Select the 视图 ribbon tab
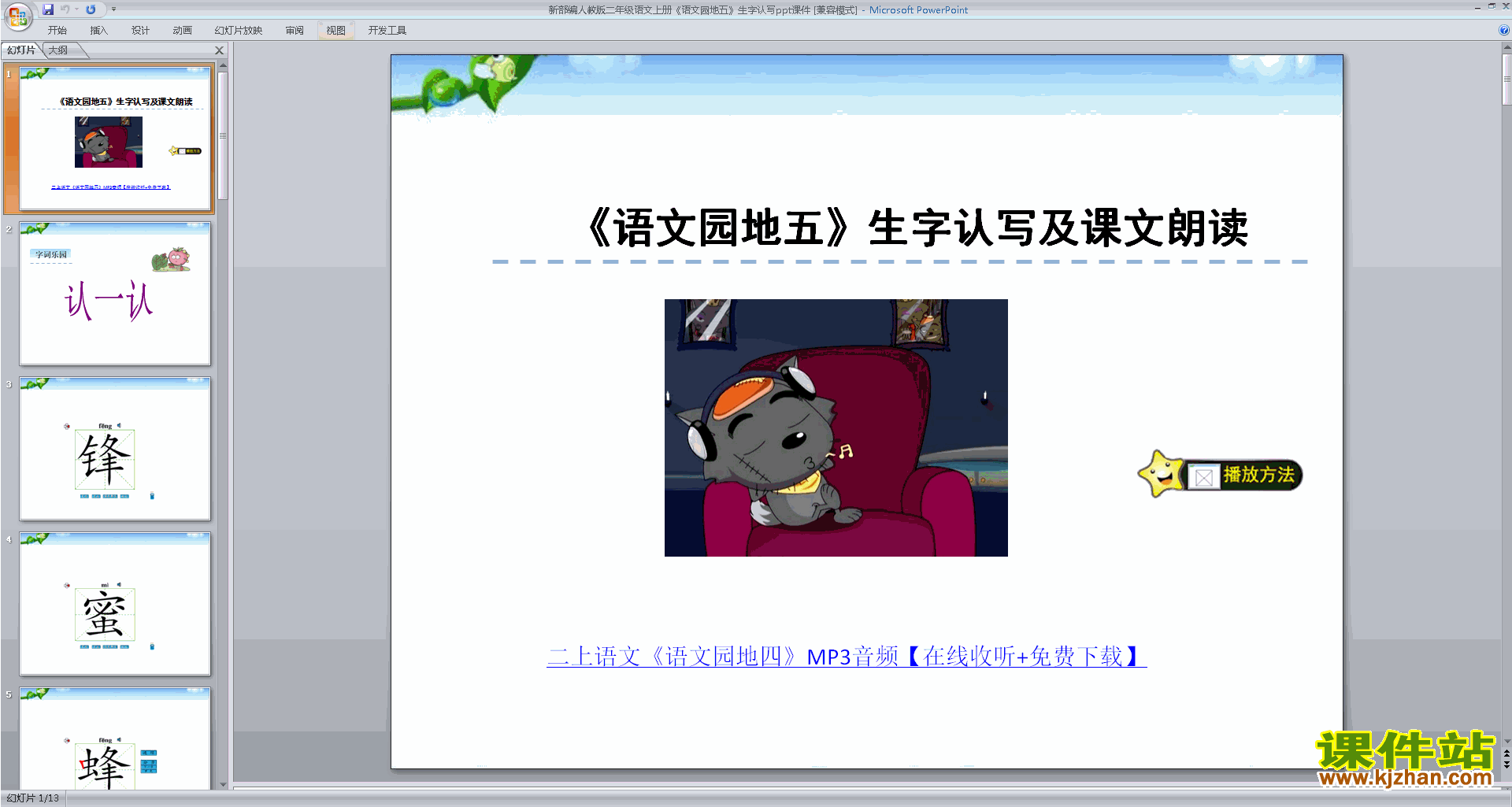Viewport: 1512px width, 807px height. tap(336, 31)
